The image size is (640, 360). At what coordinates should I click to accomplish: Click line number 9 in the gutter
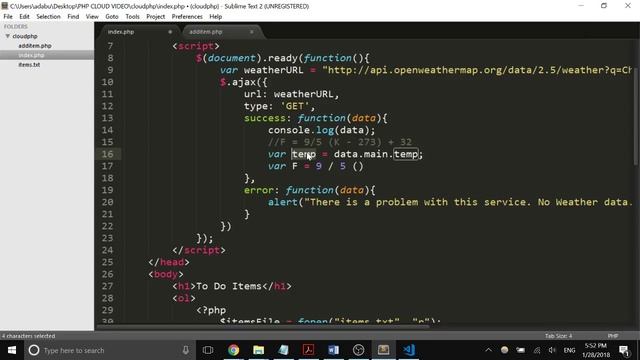click(110, 70)
